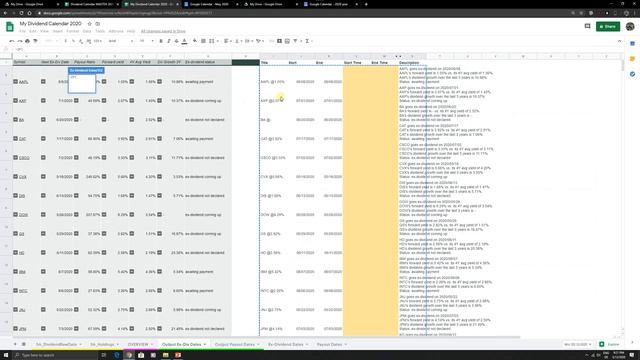Open the horizontal align dropdown
640x360 pixels.
(227, 41)
